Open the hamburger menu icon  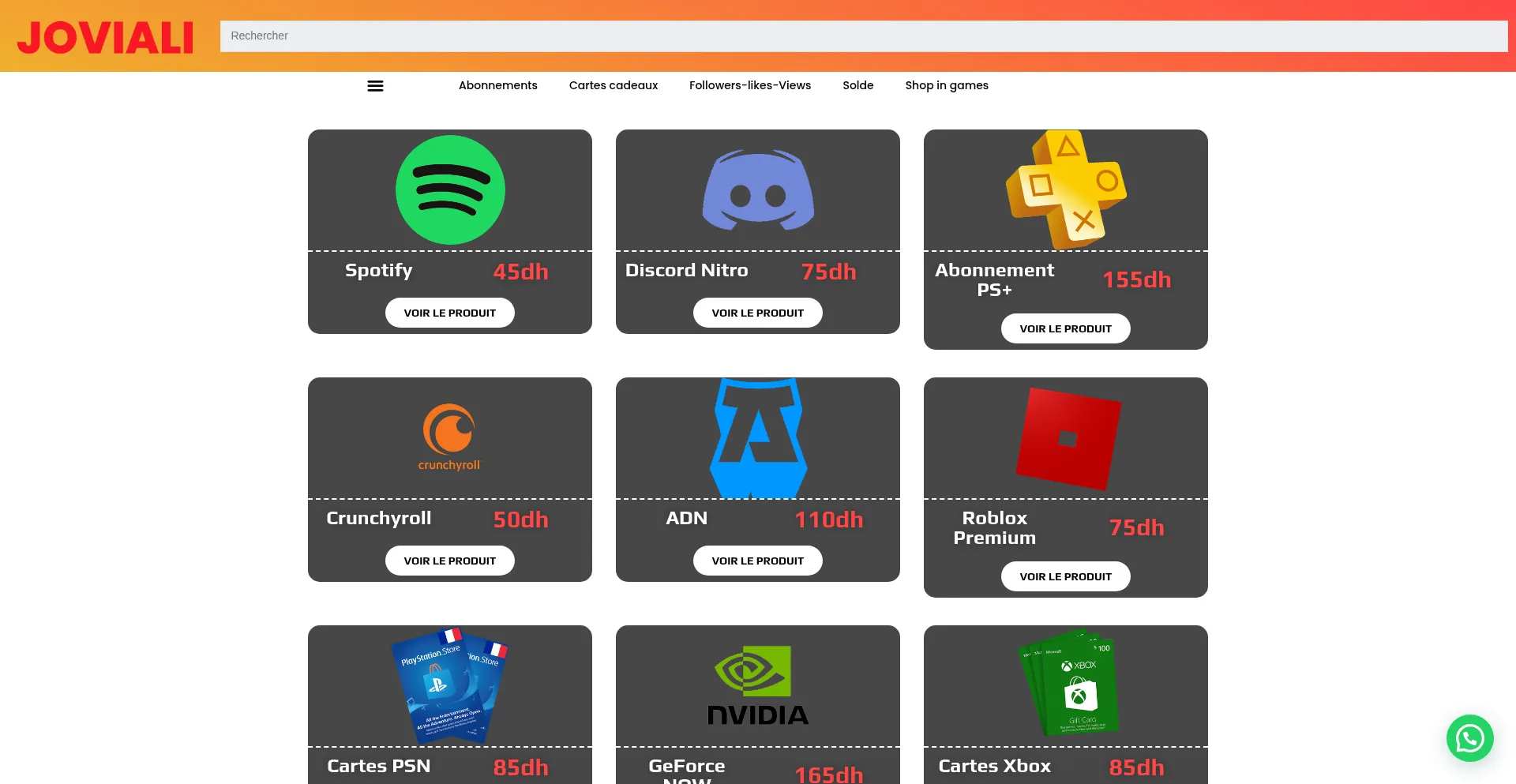[x=375, y=86]
